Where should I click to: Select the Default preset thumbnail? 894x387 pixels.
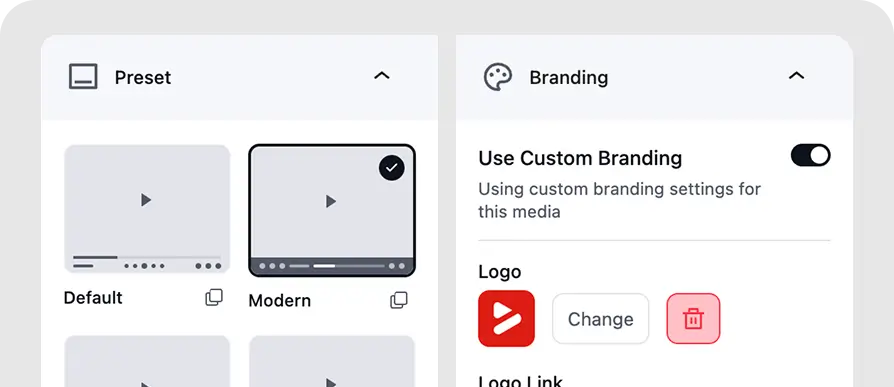pyautogui.click(x=147, y=209)
